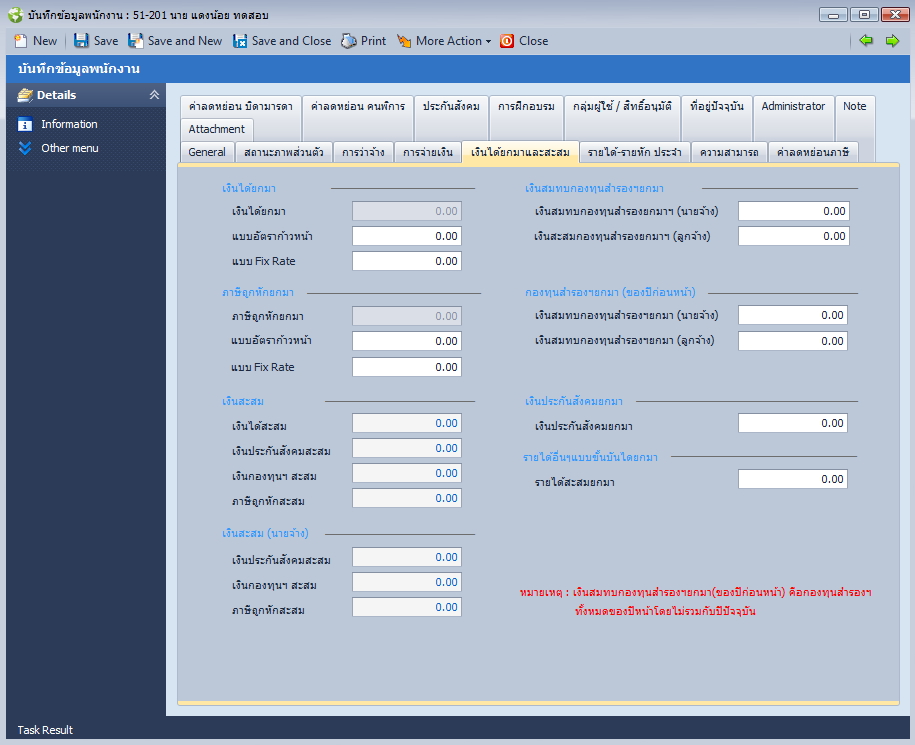Open the การฝึกอบรม tab

click(x=526, y=106)
